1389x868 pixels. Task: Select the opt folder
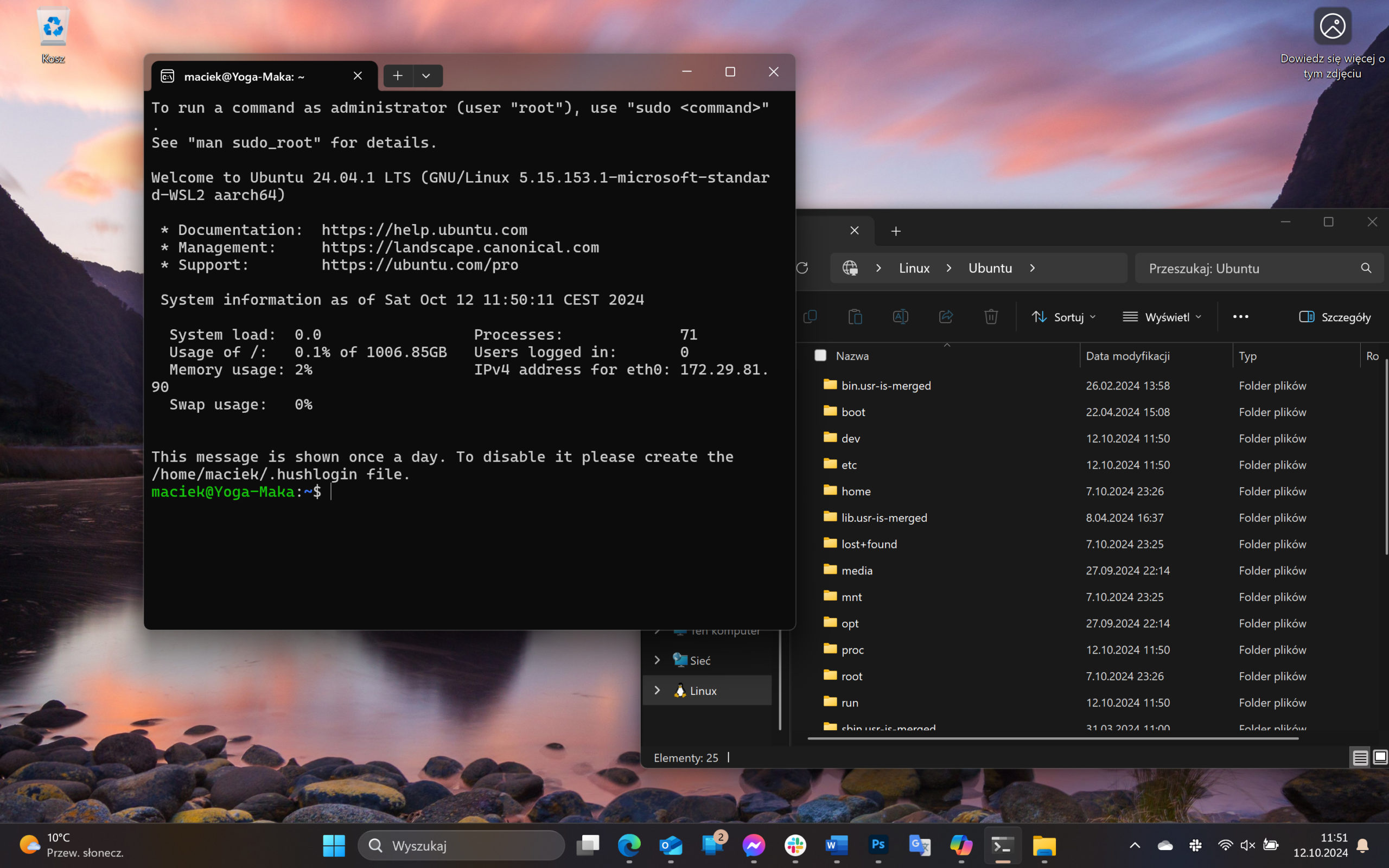[x=850, y=623]
